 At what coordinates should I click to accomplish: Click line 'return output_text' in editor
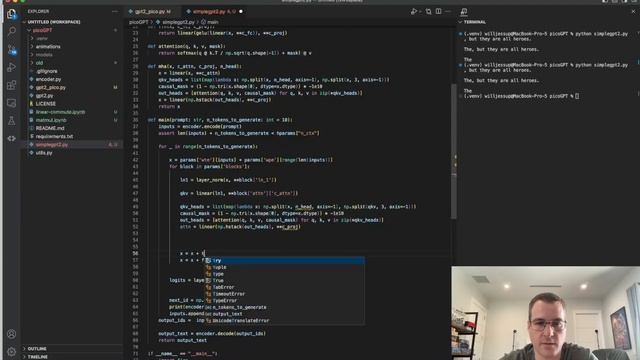pos(182,340)
